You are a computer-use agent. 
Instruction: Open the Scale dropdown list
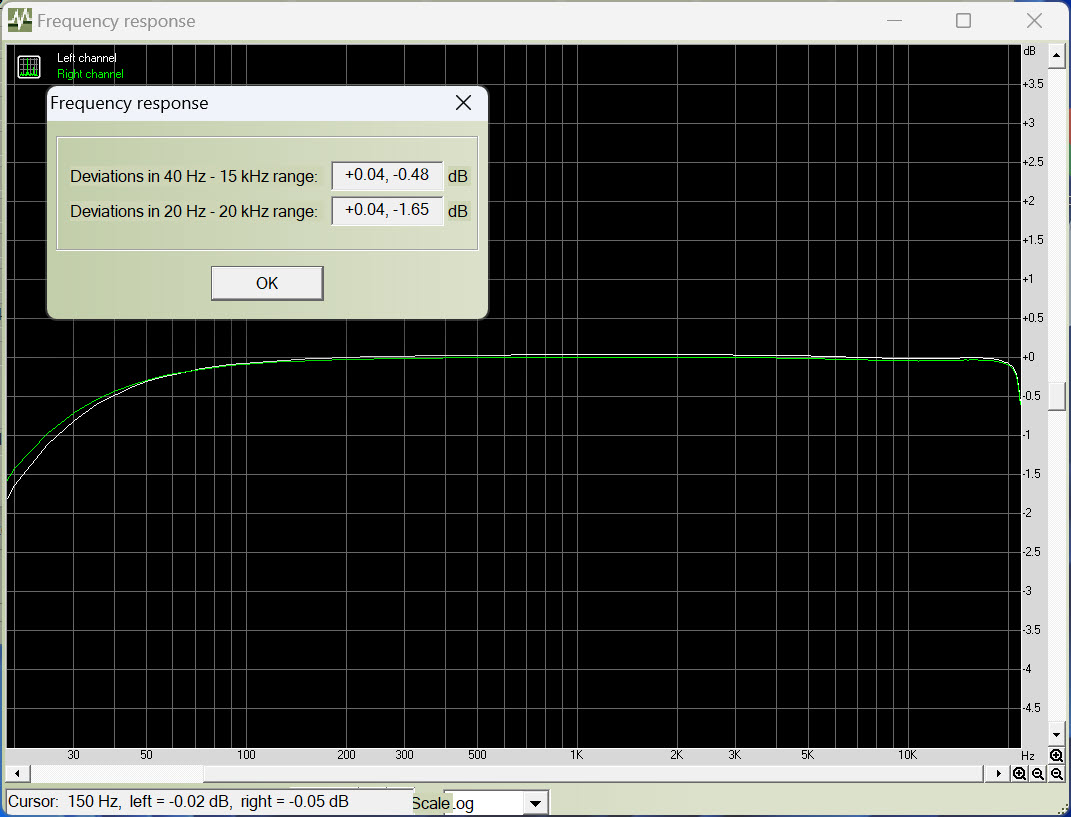(536, 803)
